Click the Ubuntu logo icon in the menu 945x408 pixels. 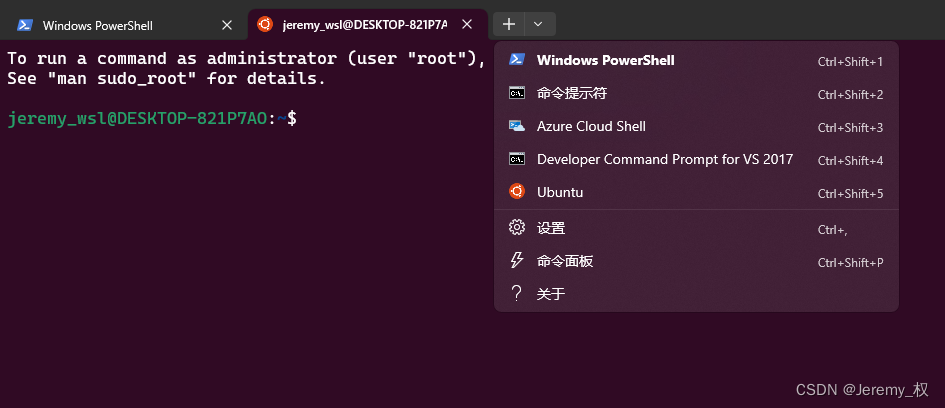click(x=516, y=192)
